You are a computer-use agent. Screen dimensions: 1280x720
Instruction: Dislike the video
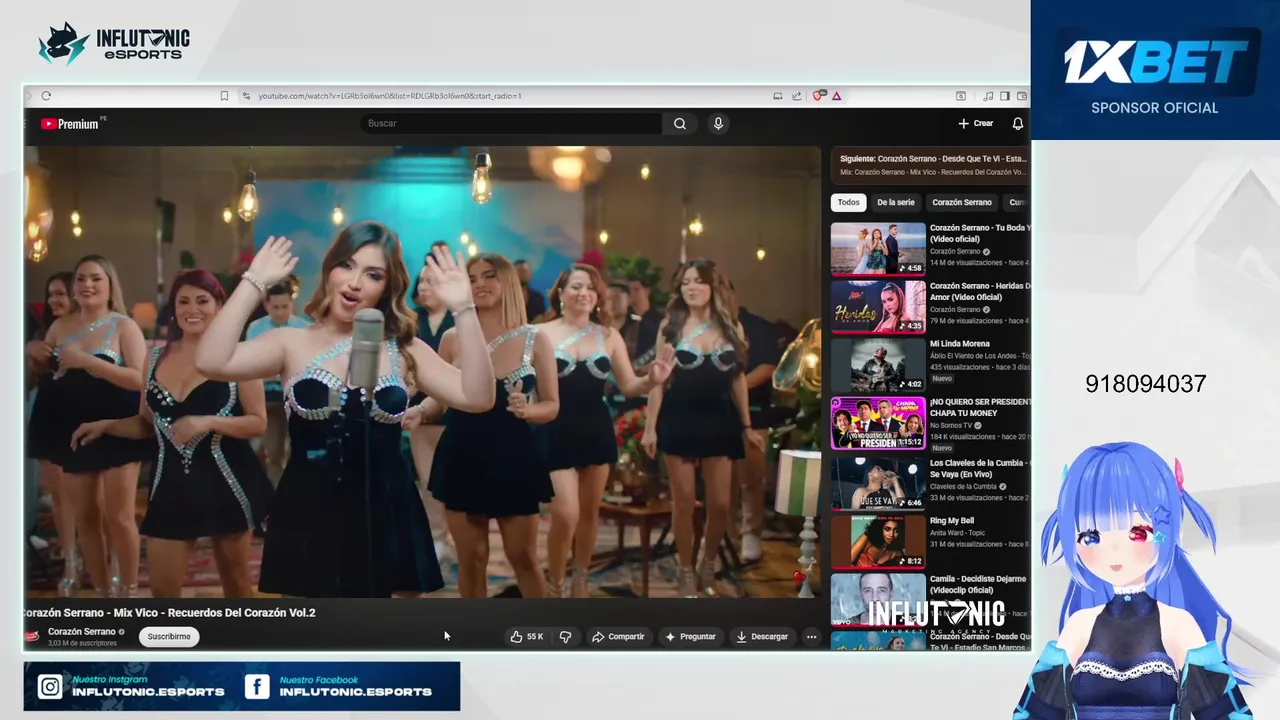coord(565,636)
